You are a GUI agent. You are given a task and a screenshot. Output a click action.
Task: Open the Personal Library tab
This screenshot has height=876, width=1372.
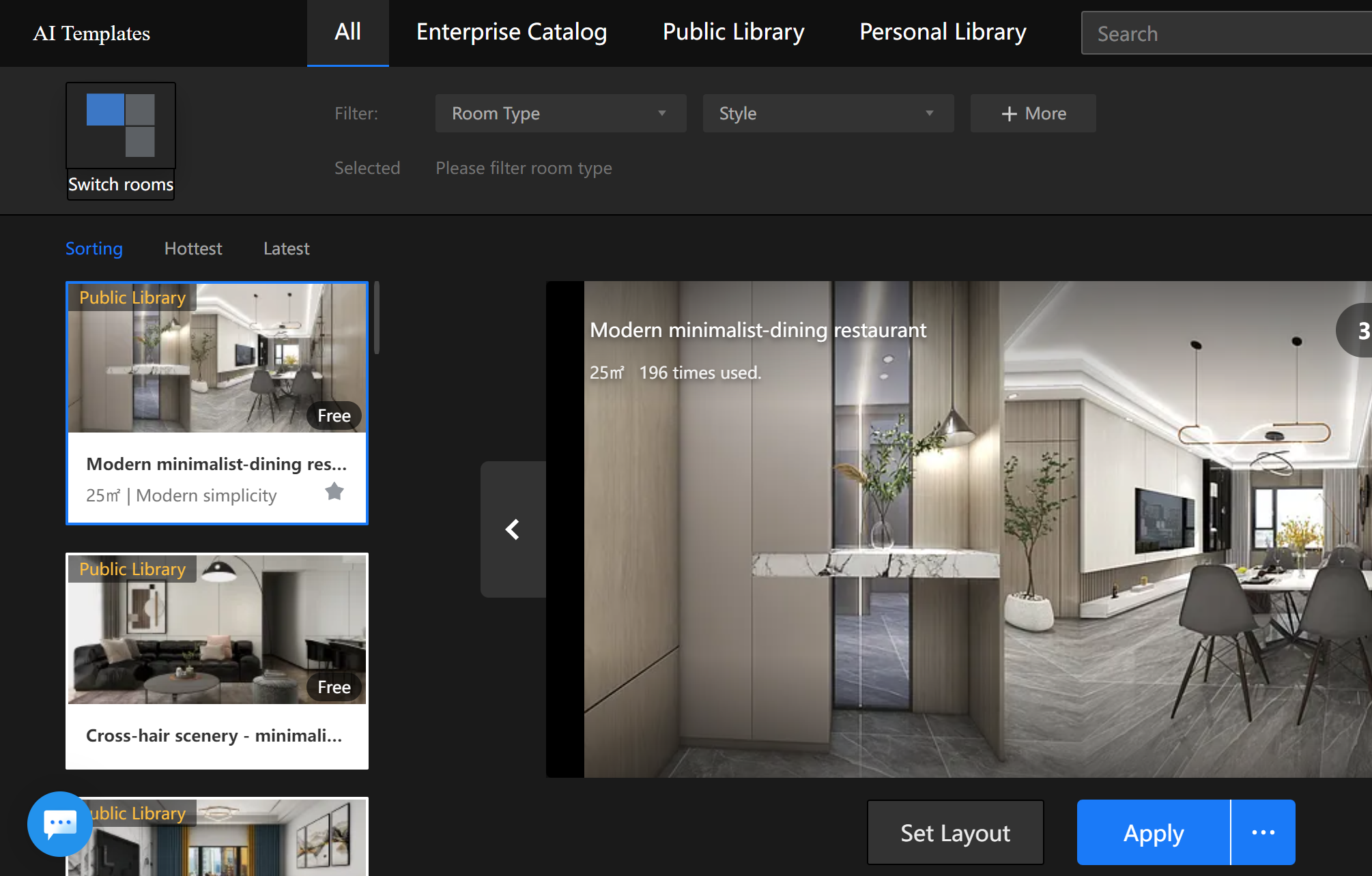943,33
